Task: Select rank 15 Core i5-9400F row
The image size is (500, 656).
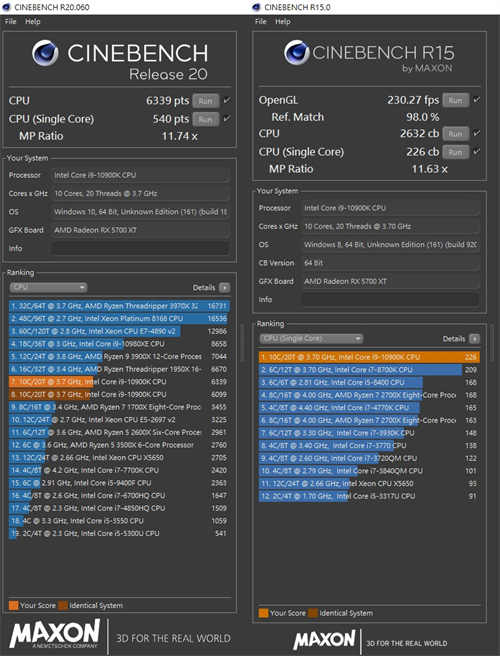Action: tap(119, 483)
